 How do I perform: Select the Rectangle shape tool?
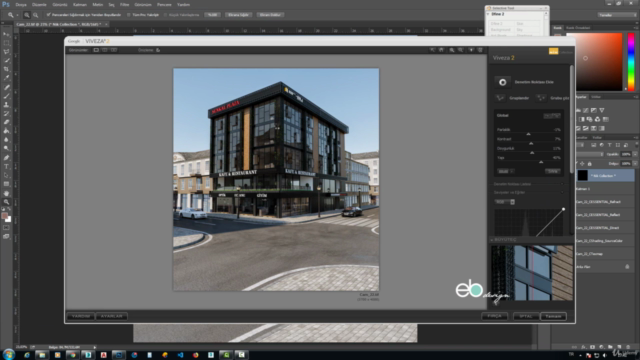coord(6,184)
